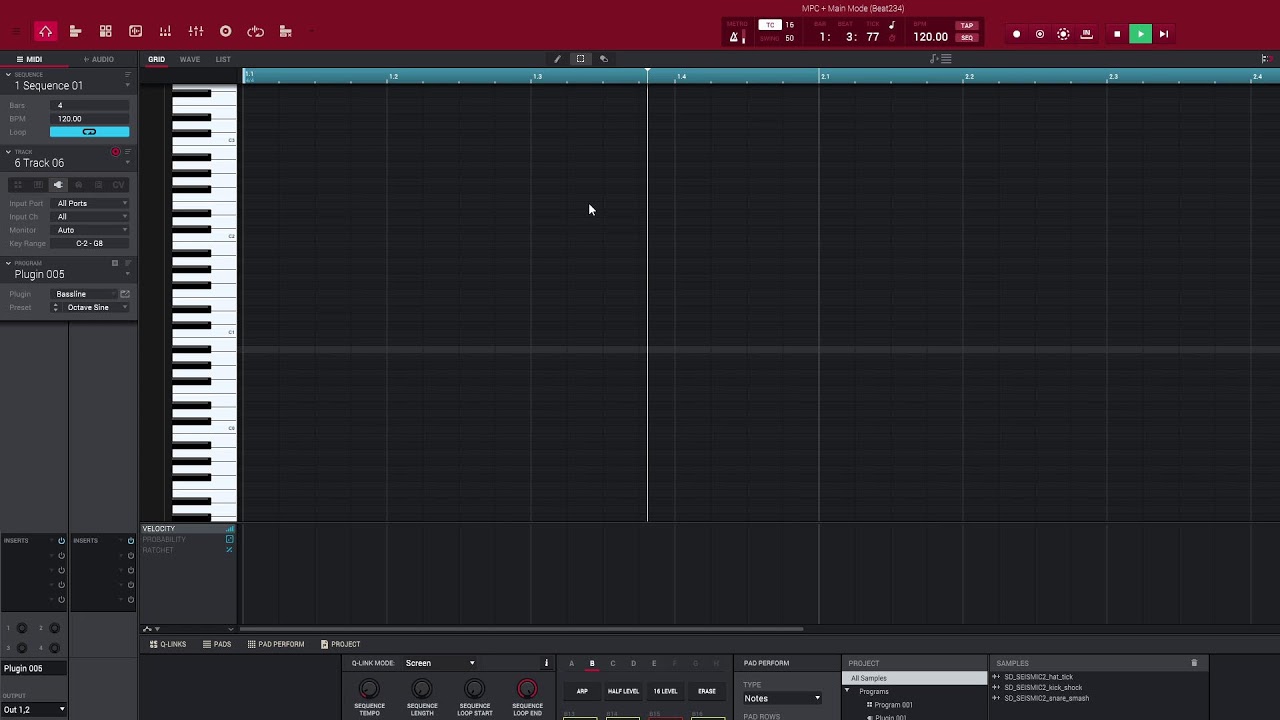Image resolution: width=1280 pixels, height=720 pixels.
Task: Select the eraser tool
Action: (x=603, y=59)
